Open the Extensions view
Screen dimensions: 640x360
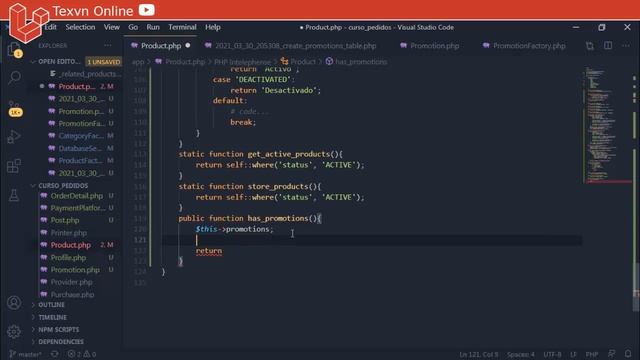pyautogui.click(x=14, y=166)
